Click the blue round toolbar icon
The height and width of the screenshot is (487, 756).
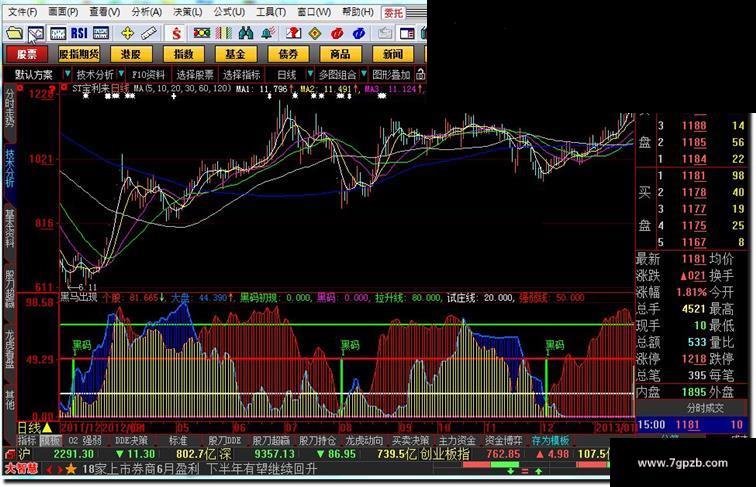point(359,33)
